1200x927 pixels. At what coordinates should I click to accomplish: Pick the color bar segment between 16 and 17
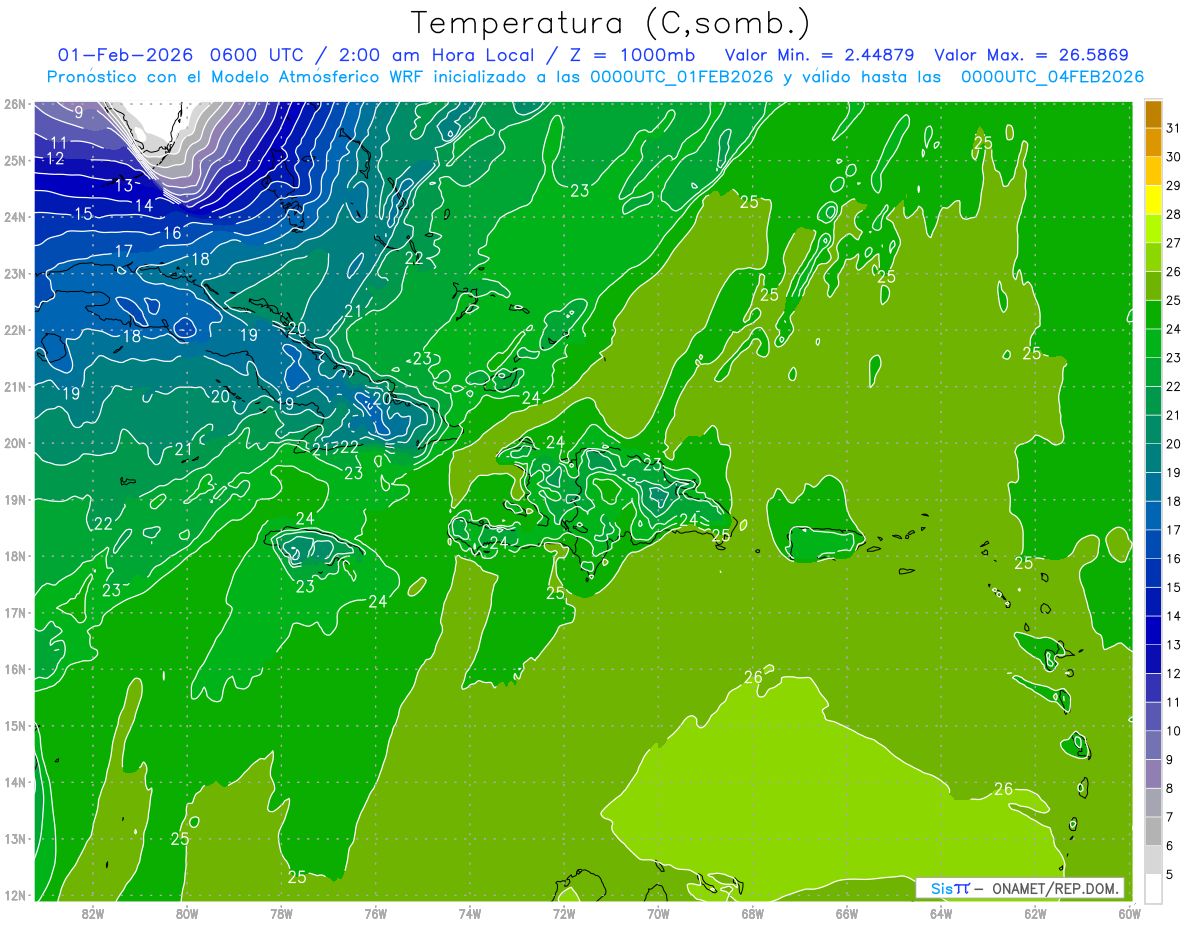(1153, 544)
